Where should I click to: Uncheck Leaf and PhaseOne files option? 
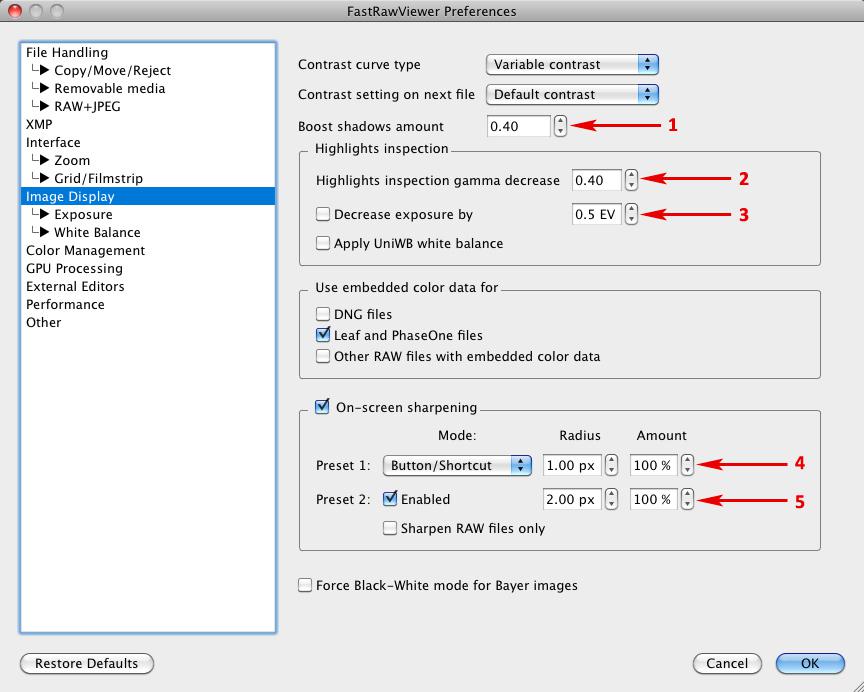click(323, 335)
